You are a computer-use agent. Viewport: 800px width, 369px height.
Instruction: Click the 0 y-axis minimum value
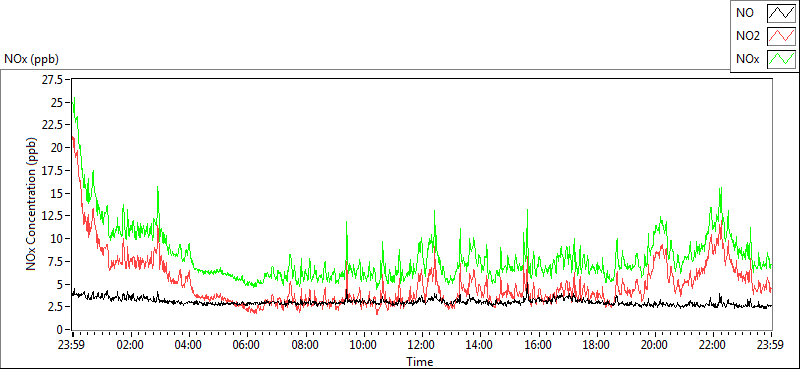pyautogui.click(x=60, y=330)
